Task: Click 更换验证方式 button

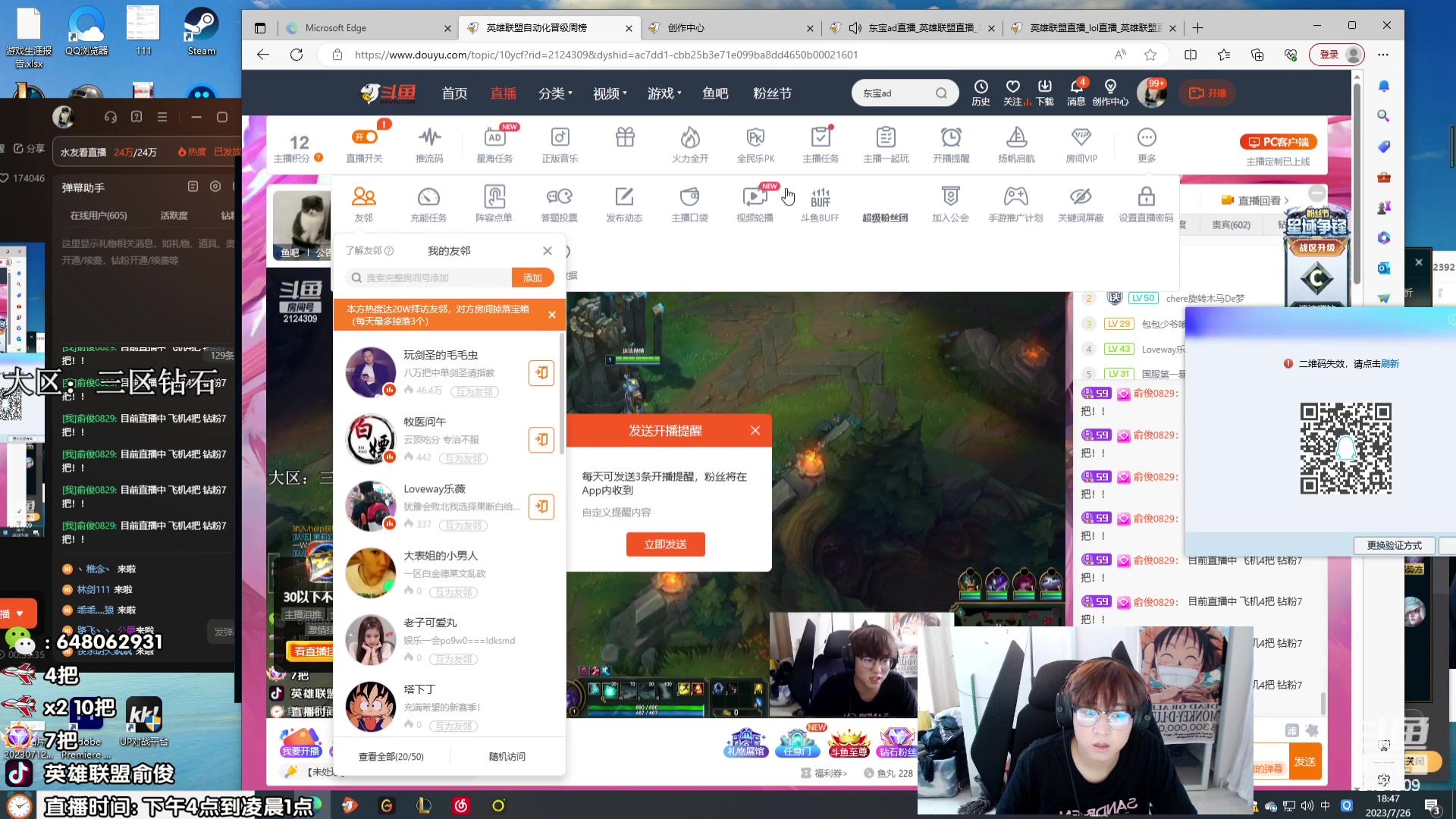Action: pos(1394,545)
